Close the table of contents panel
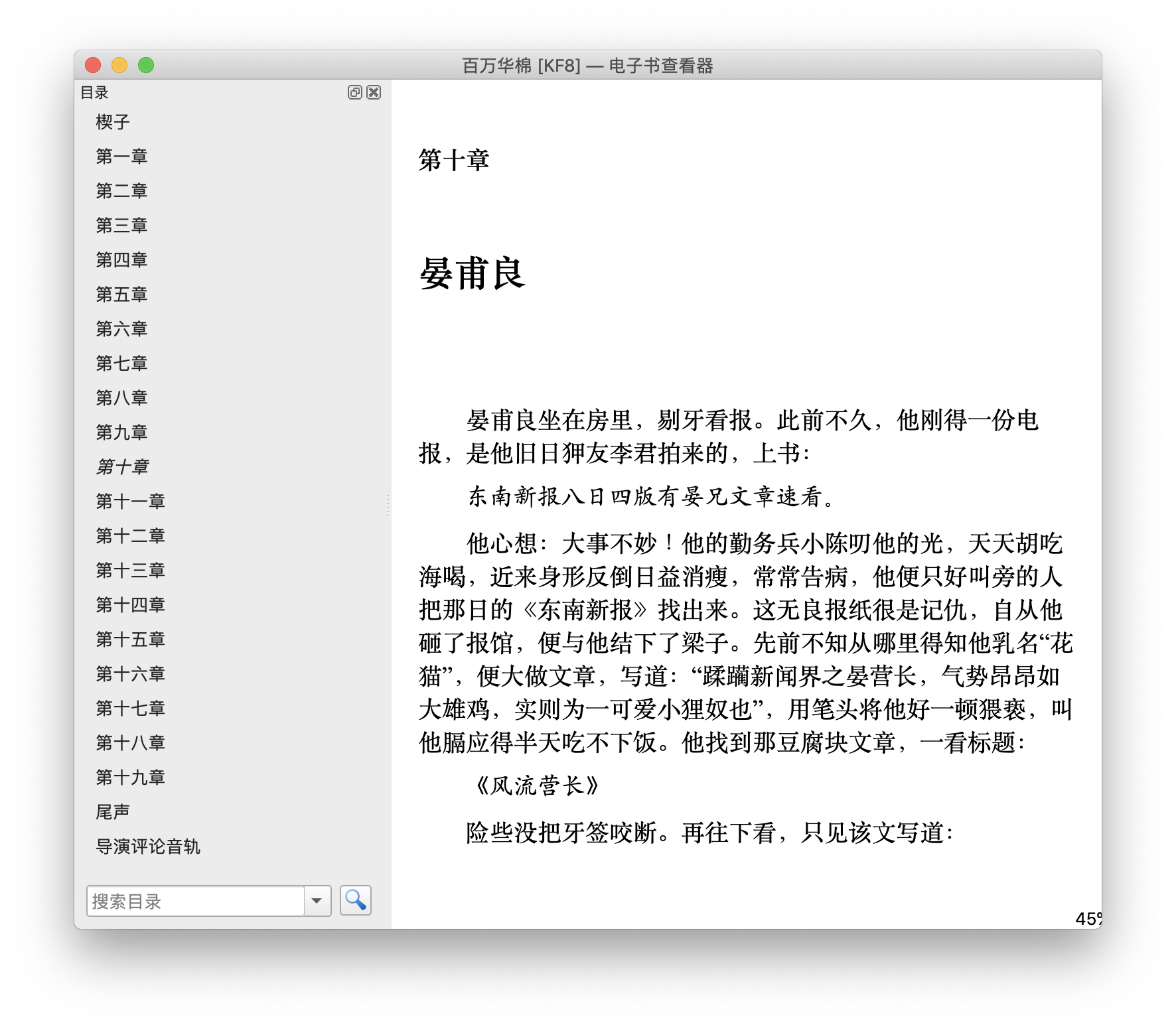This screenshot has height=1027, width=1176. tap(374, 92)
